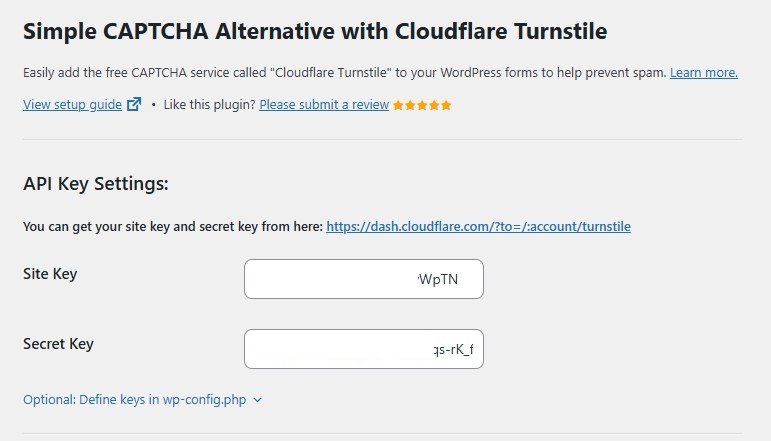Focus the Secret Key input field
This screenshot has width=771, height=441.
coord(363,349)
